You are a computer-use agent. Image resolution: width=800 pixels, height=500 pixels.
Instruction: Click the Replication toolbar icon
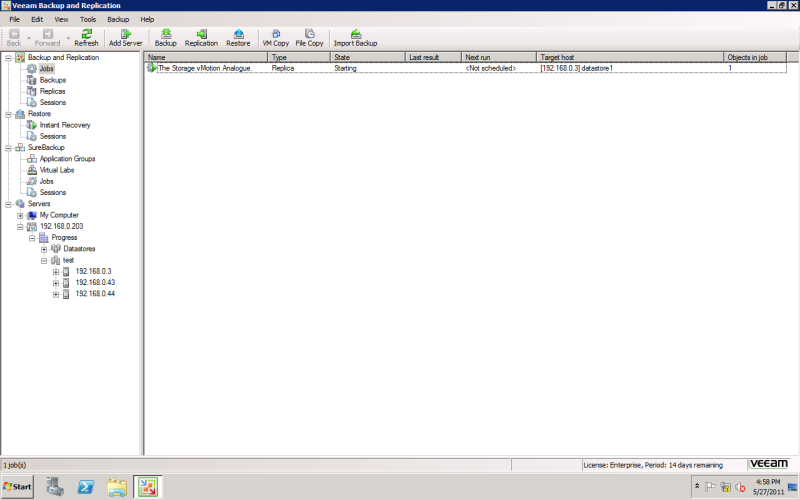201,34
